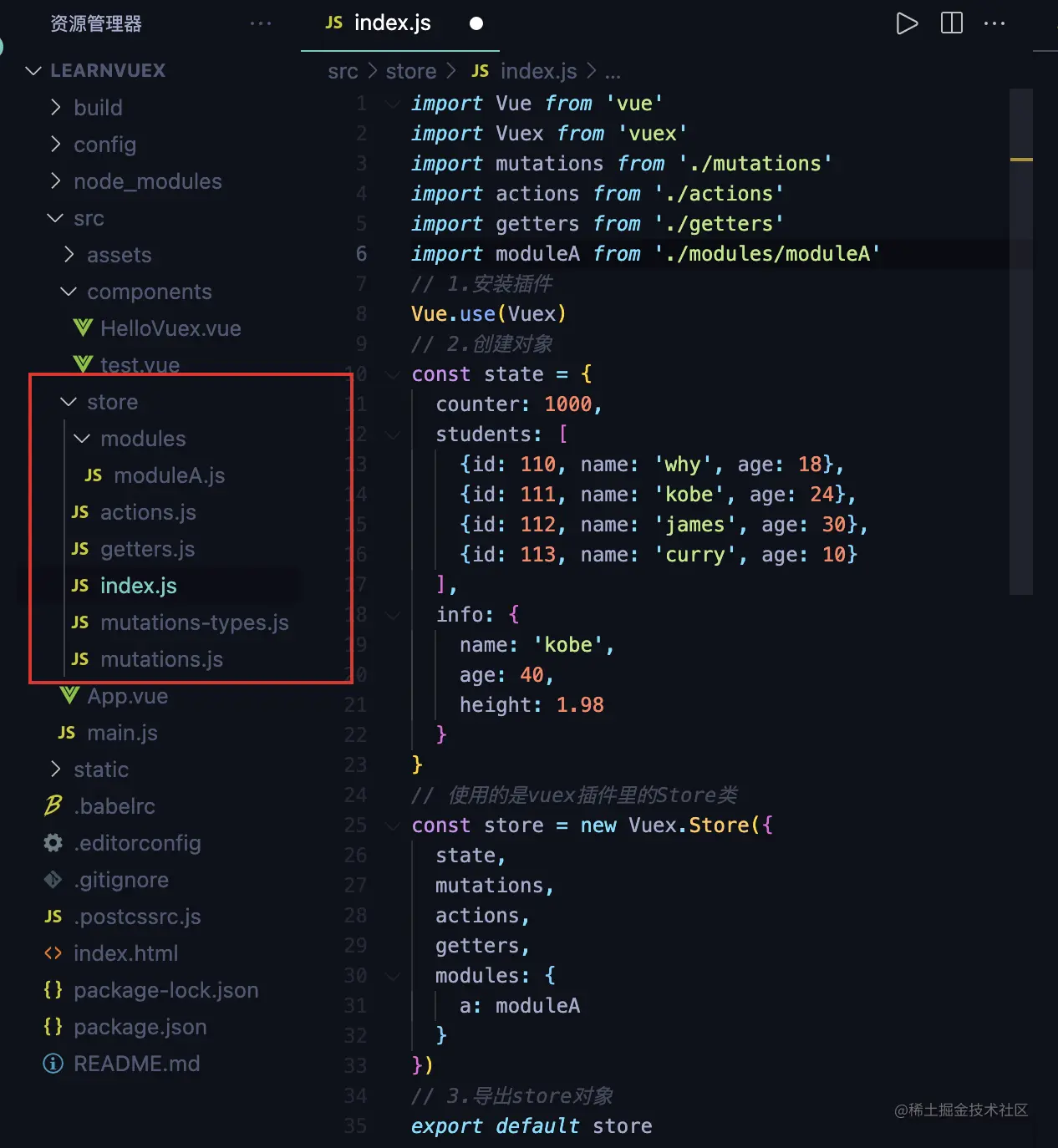Open the .editorconfig file

tap(137, 843)
